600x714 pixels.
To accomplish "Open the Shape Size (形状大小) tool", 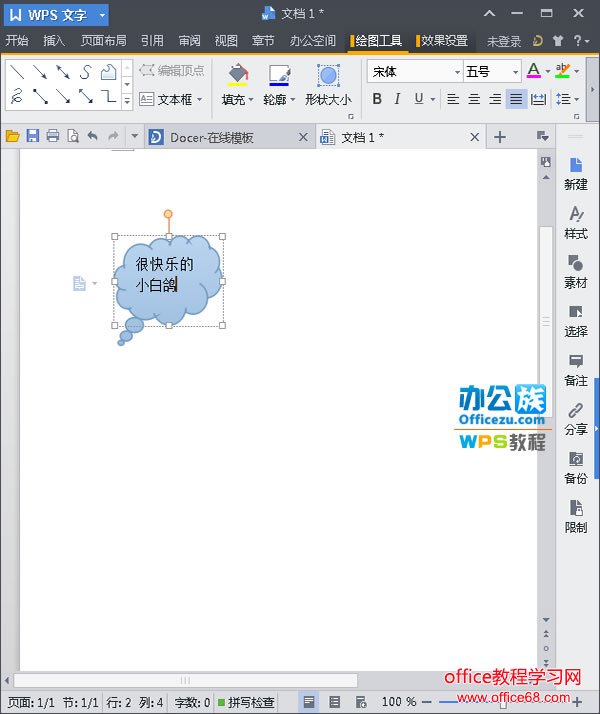I will click(x=328, y=76).
